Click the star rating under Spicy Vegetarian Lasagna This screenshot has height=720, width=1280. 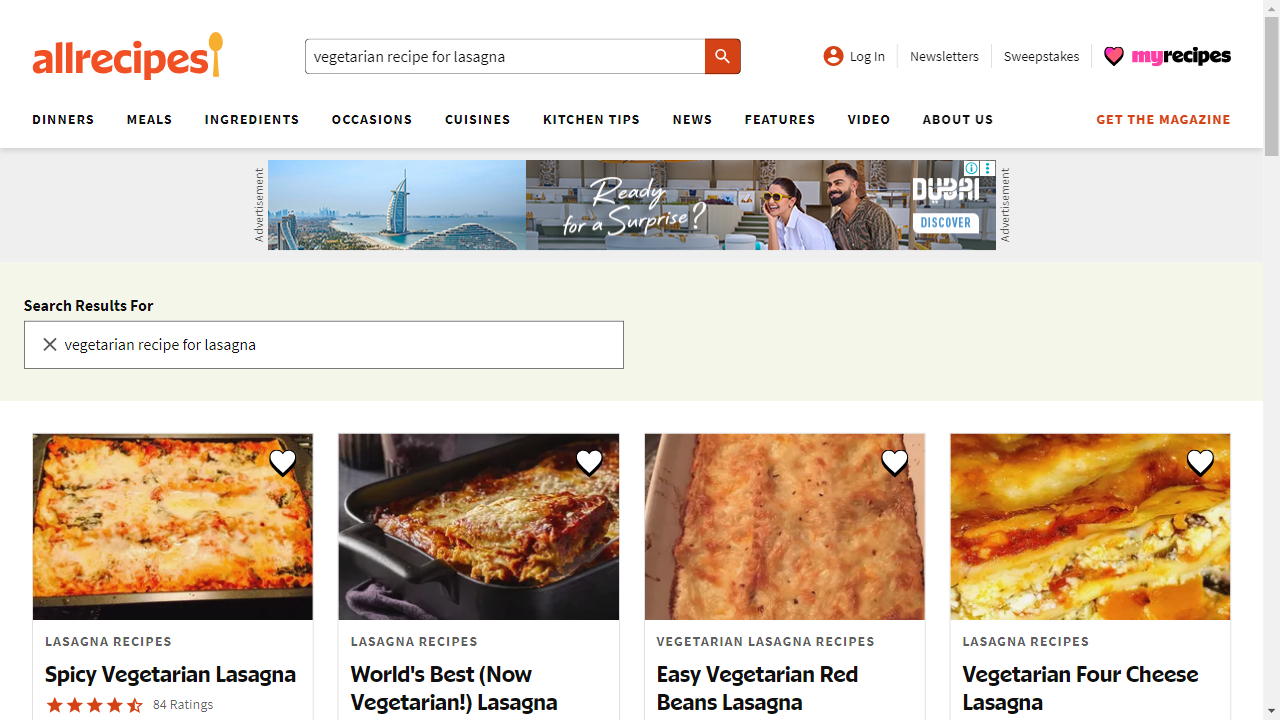[94, 705]
